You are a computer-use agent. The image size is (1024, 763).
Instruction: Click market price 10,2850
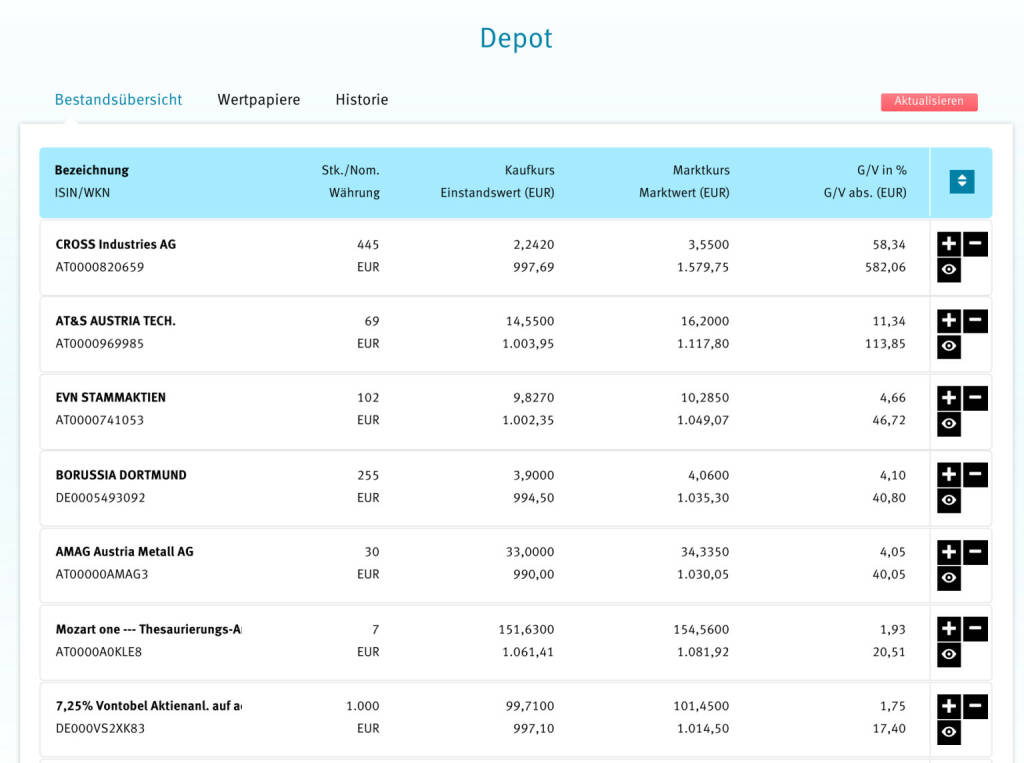tap(705, 397)
